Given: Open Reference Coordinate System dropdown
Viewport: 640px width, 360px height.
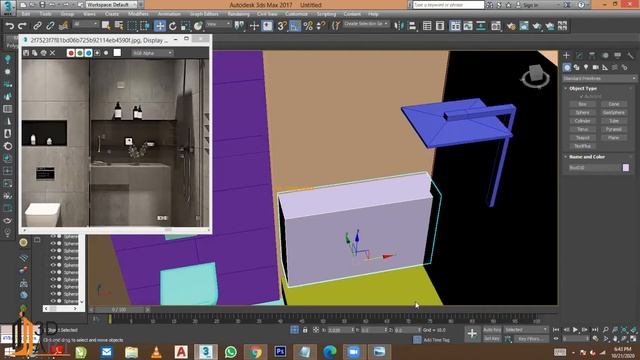Looking at the screenshot, I should click(218, 24).
